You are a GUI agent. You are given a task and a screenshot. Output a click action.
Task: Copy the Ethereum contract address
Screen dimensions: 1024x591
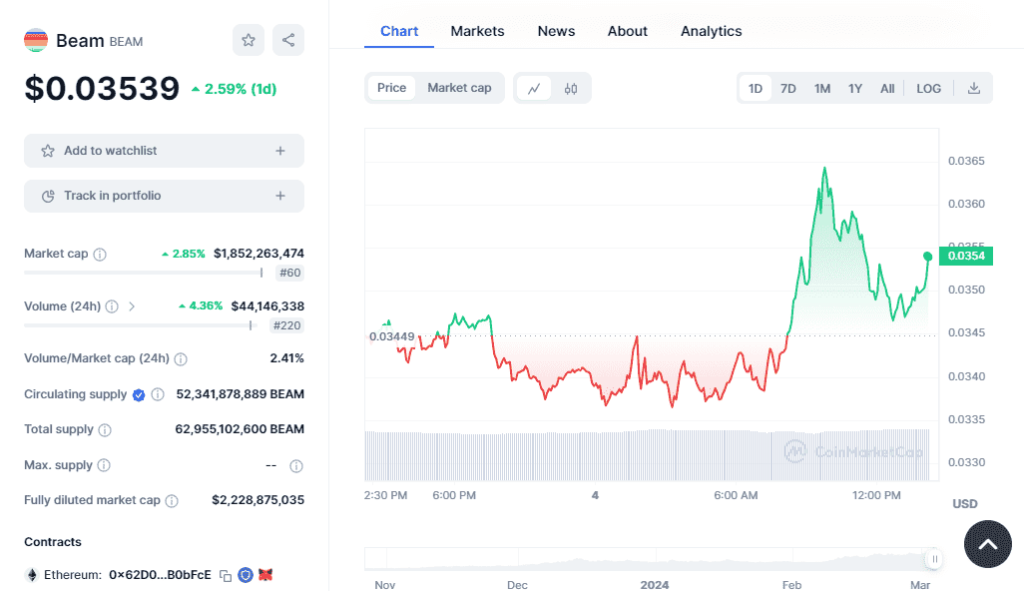click(x=226, y=575)
